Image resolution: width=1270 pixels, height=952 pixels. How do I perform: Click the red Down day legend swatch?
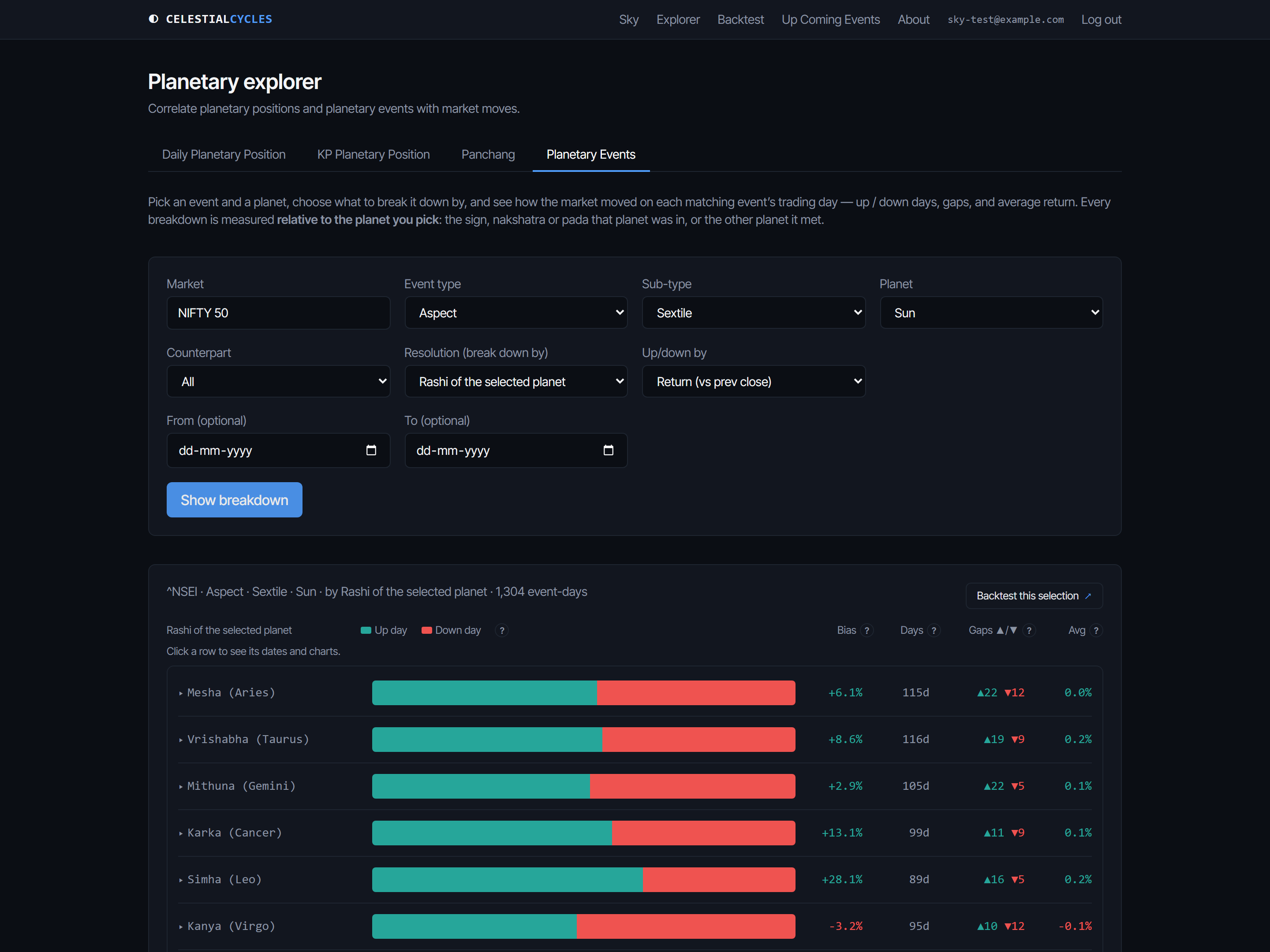426,630
